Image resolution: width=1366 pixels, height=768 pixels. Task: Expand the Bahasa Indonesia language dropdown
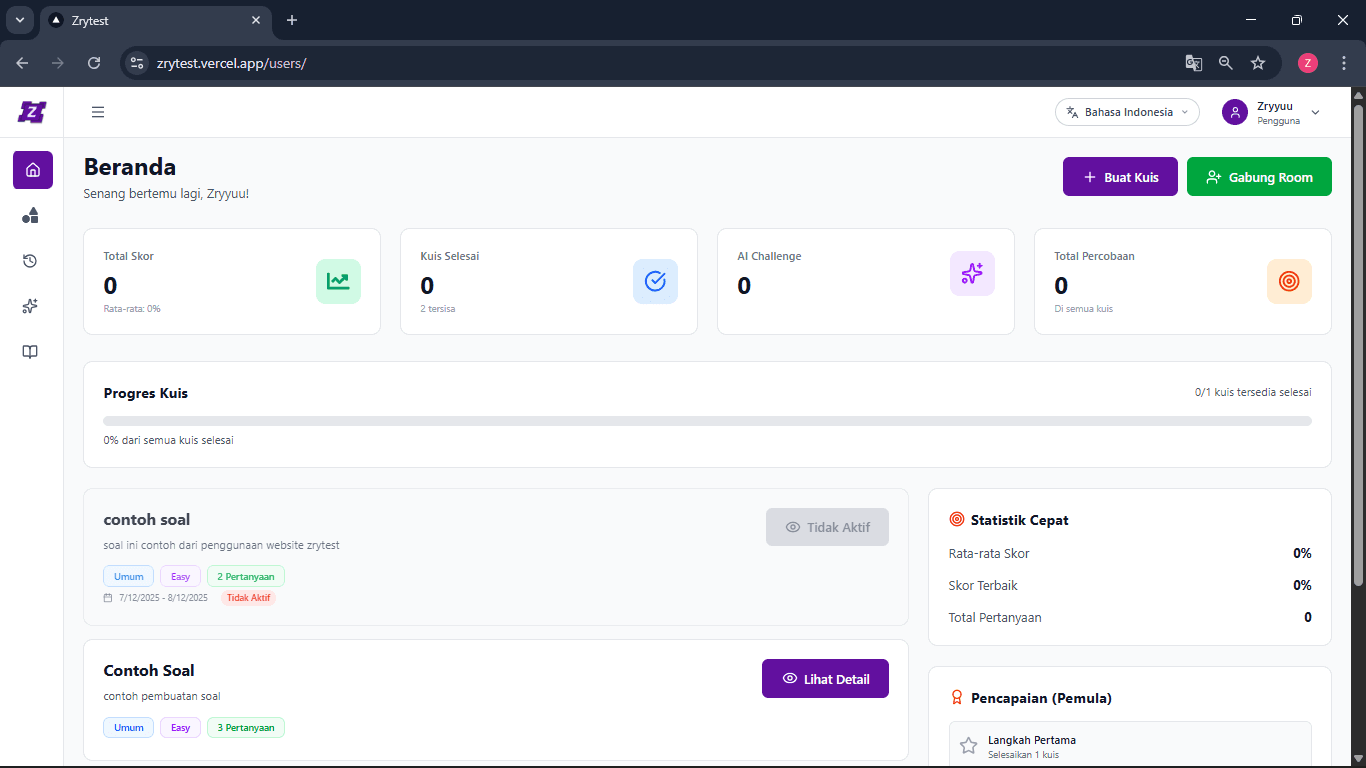tap(1127, 112)
